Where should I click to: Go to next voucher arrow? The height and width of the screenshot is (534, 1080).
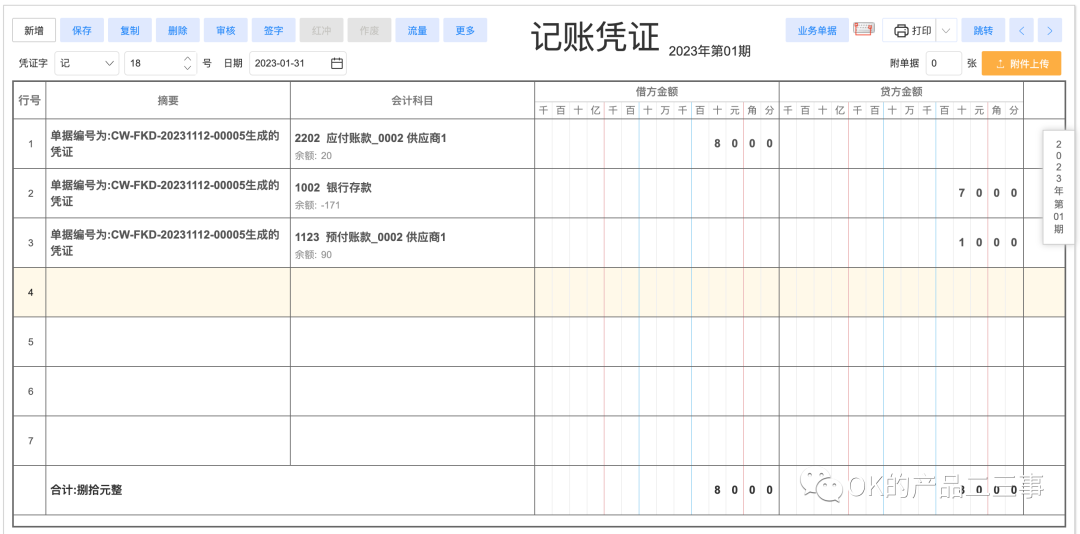[x=1050, y=30]
